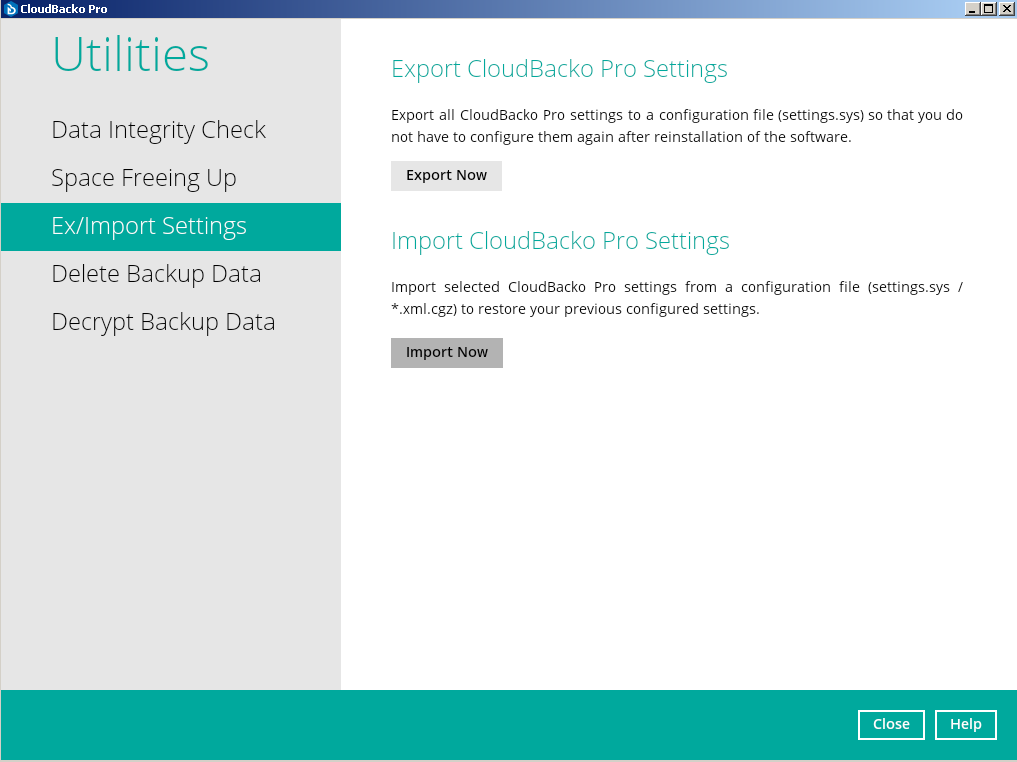
Task: Click the Export Now button
Action: [446, 176]
